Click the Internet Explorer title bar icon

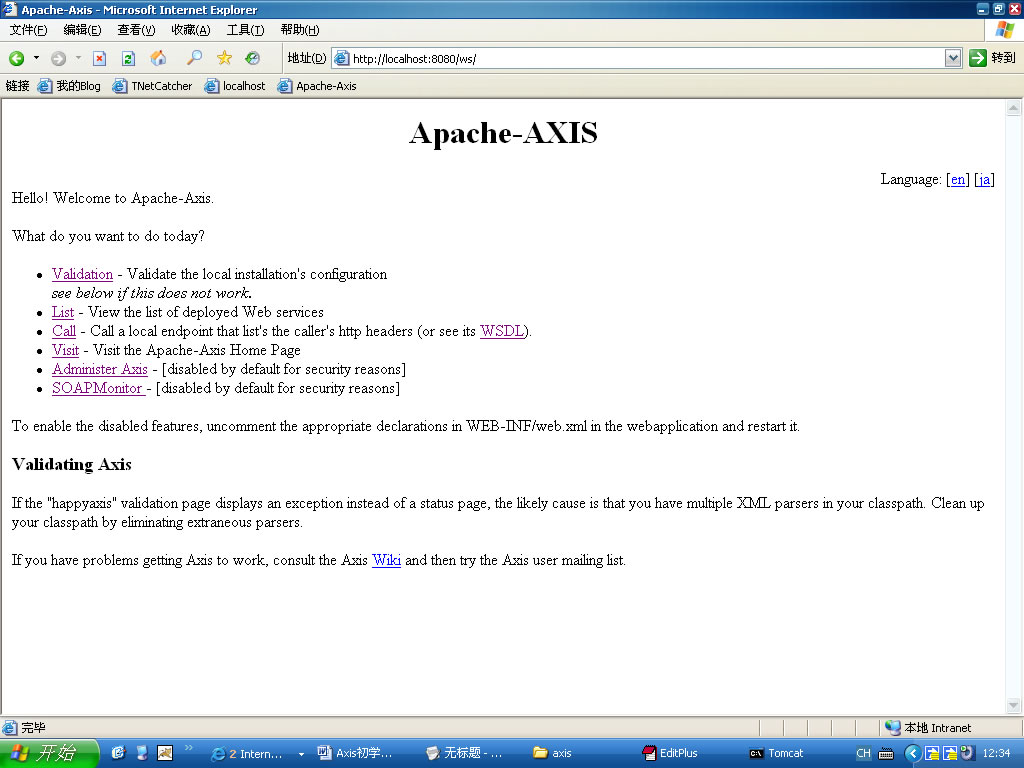[x=10, y=9]
